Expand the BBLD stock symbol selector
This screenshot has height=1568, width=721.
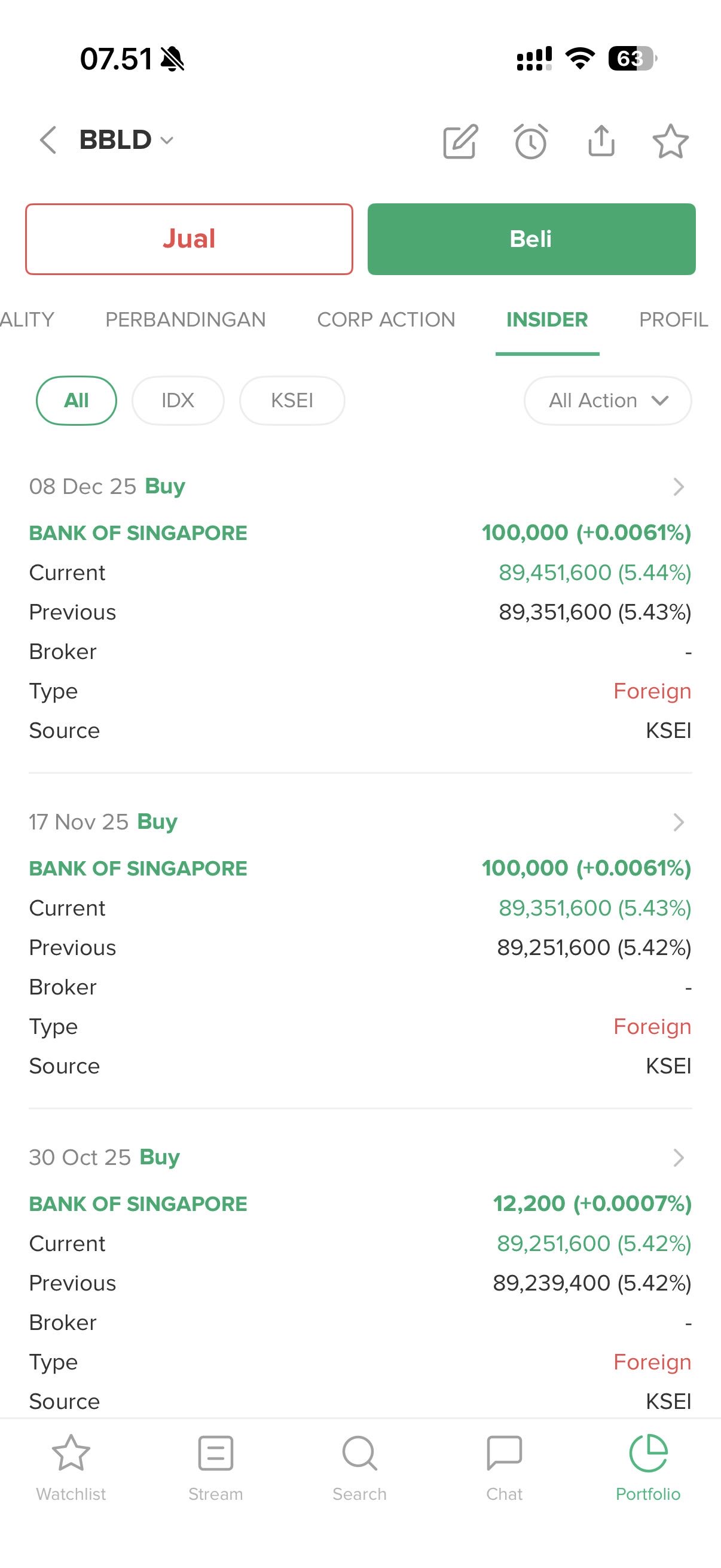(127, 140)
